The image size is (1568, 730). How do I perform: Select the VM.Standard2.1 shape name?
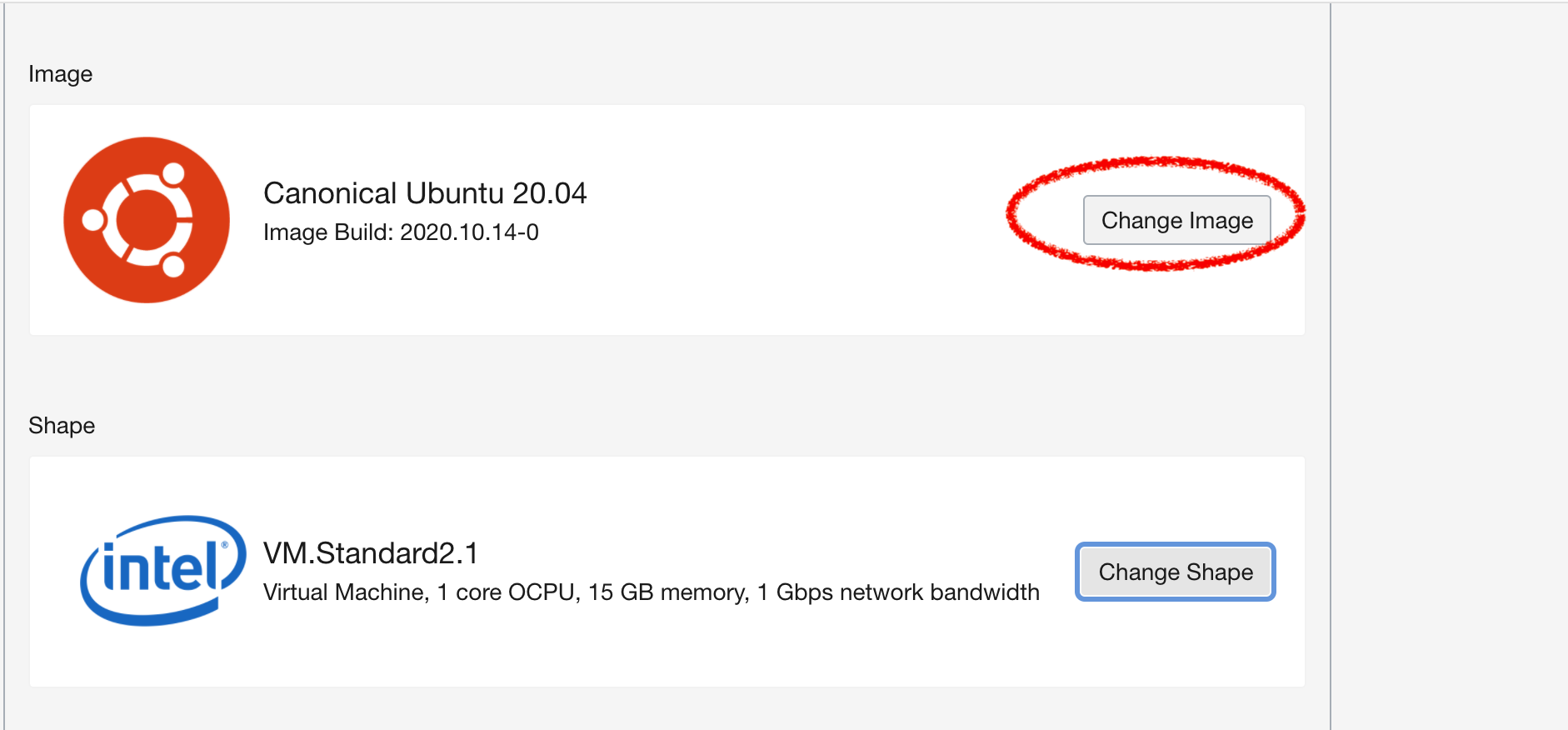pyautogui.click(x=371, y=553)
